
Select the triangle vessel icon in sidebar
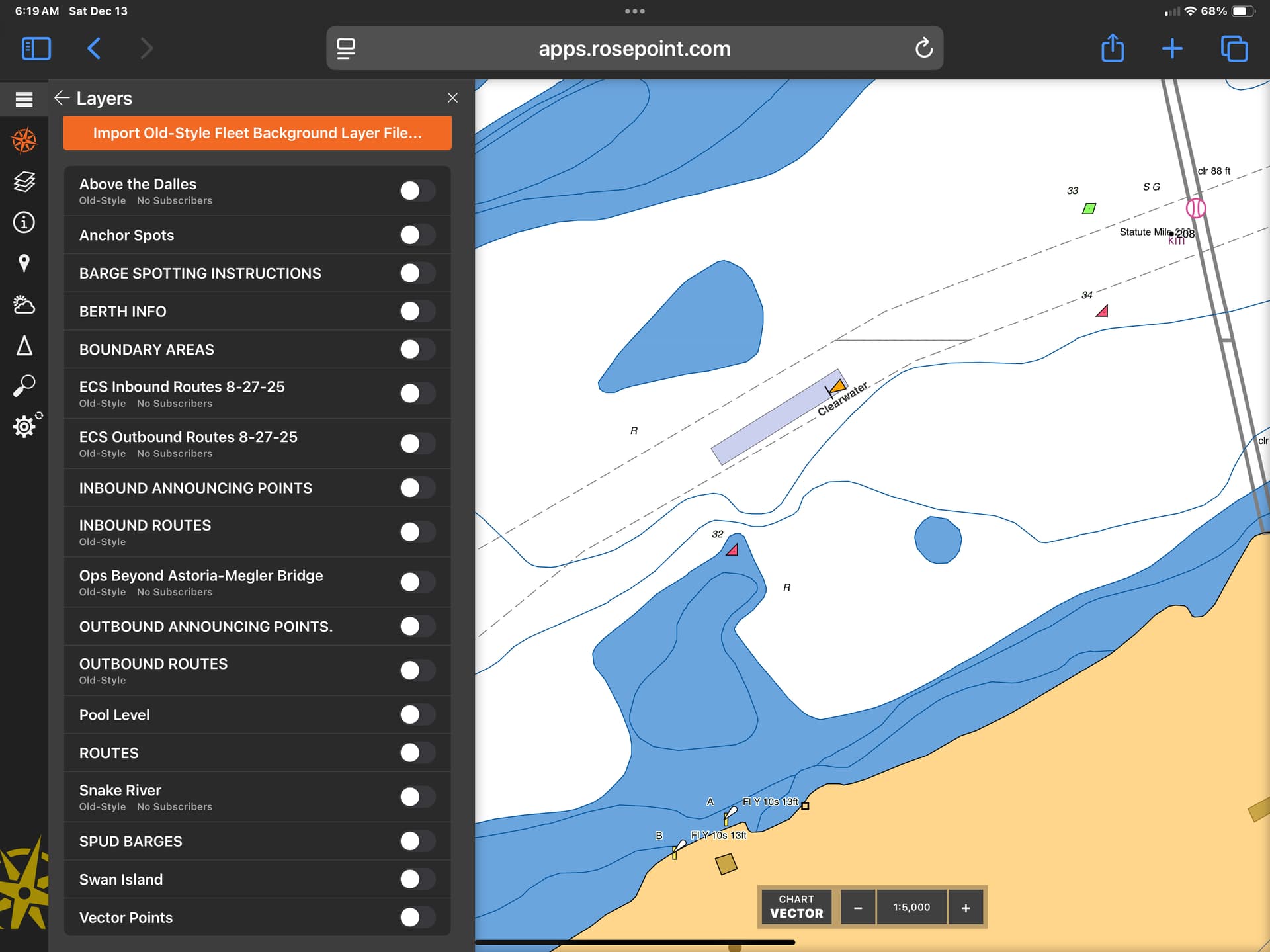24,345
